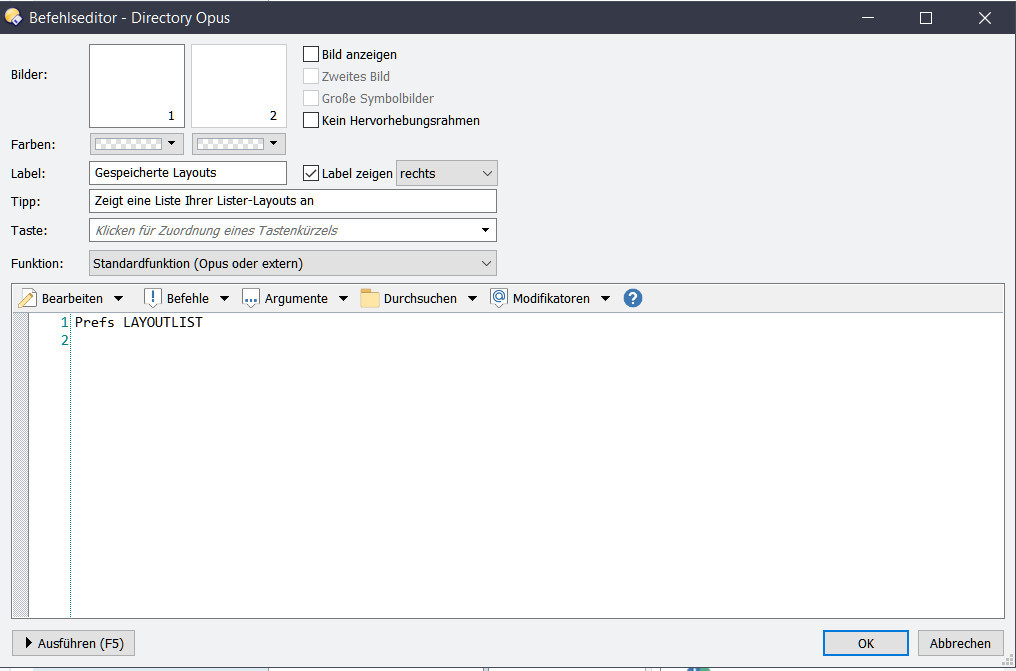The height and width of the screenshot is (671, 1016).
Task: Click the OK button
Action: click(866, 643)
